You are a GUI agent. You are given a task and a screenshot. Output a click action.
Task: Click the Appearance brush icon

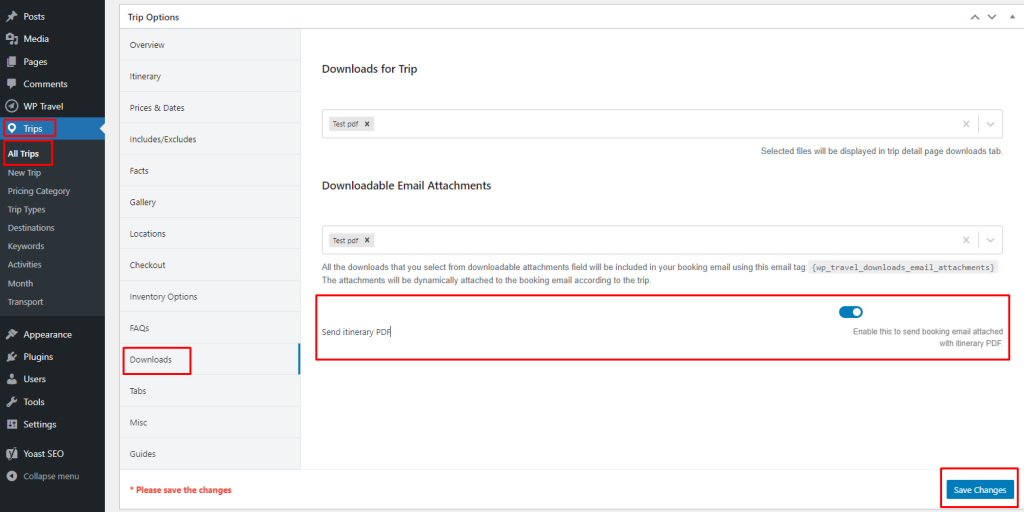[x=11, y=334]
